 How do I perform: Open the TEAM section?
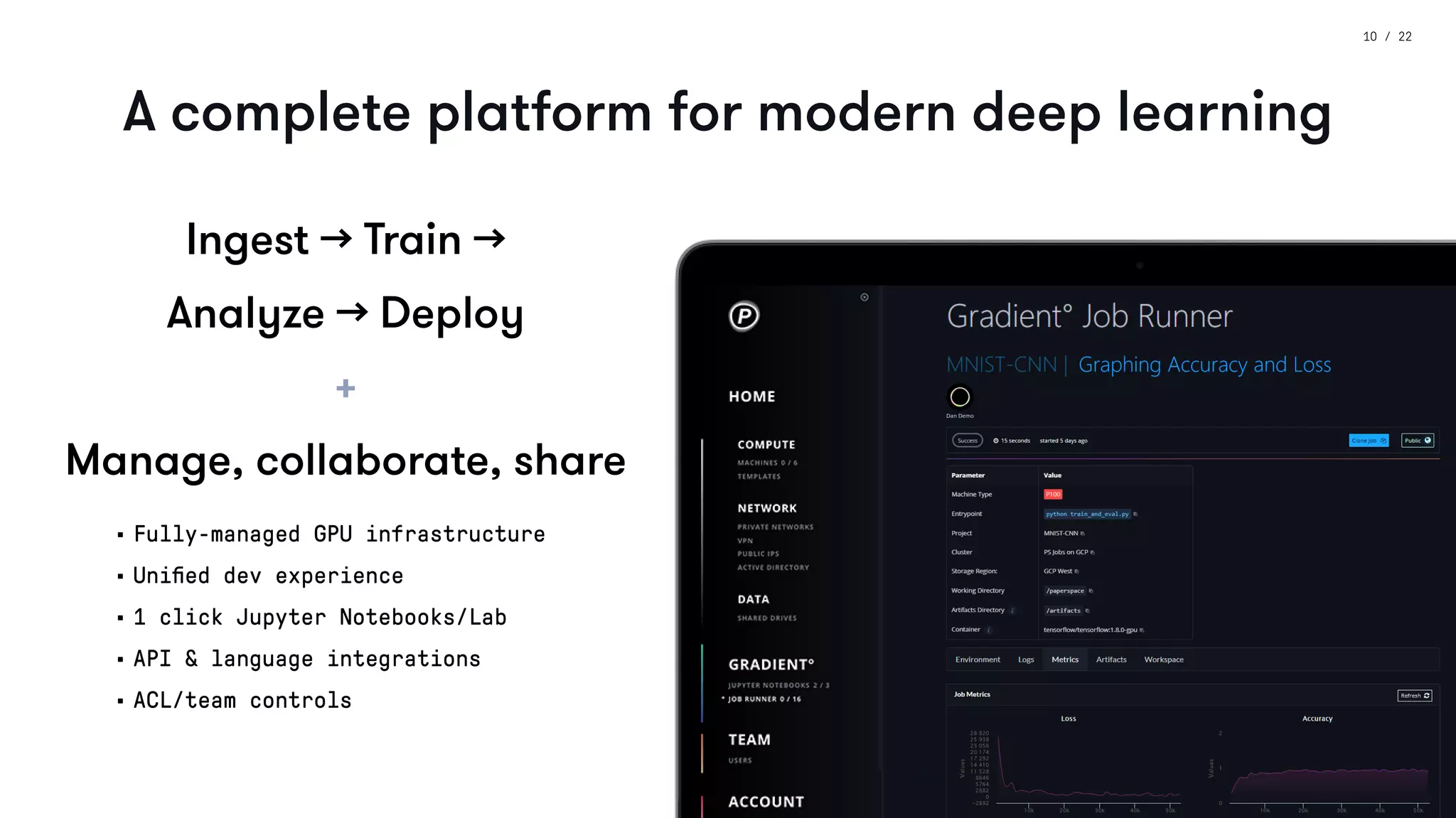pyautogui.click(x=749, y=740)
